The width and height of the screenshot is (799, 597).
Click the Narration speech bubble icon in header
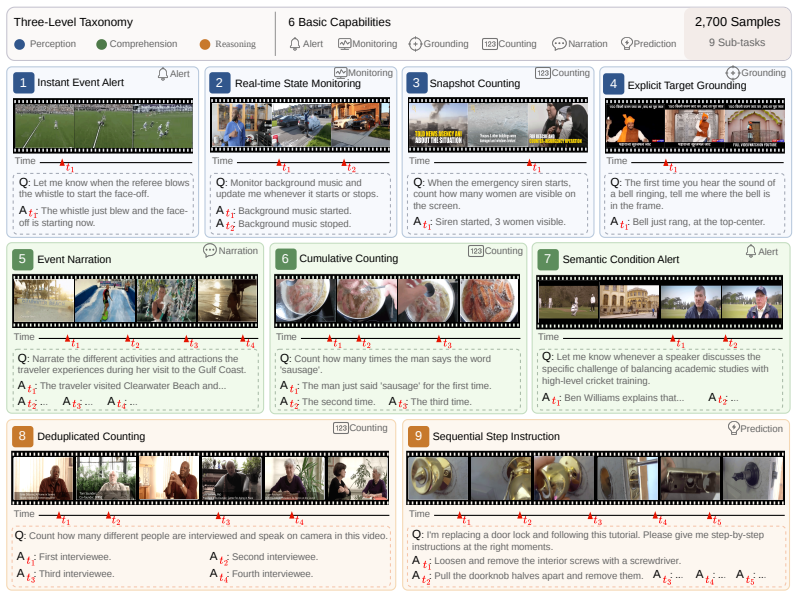tap(559, 44)
